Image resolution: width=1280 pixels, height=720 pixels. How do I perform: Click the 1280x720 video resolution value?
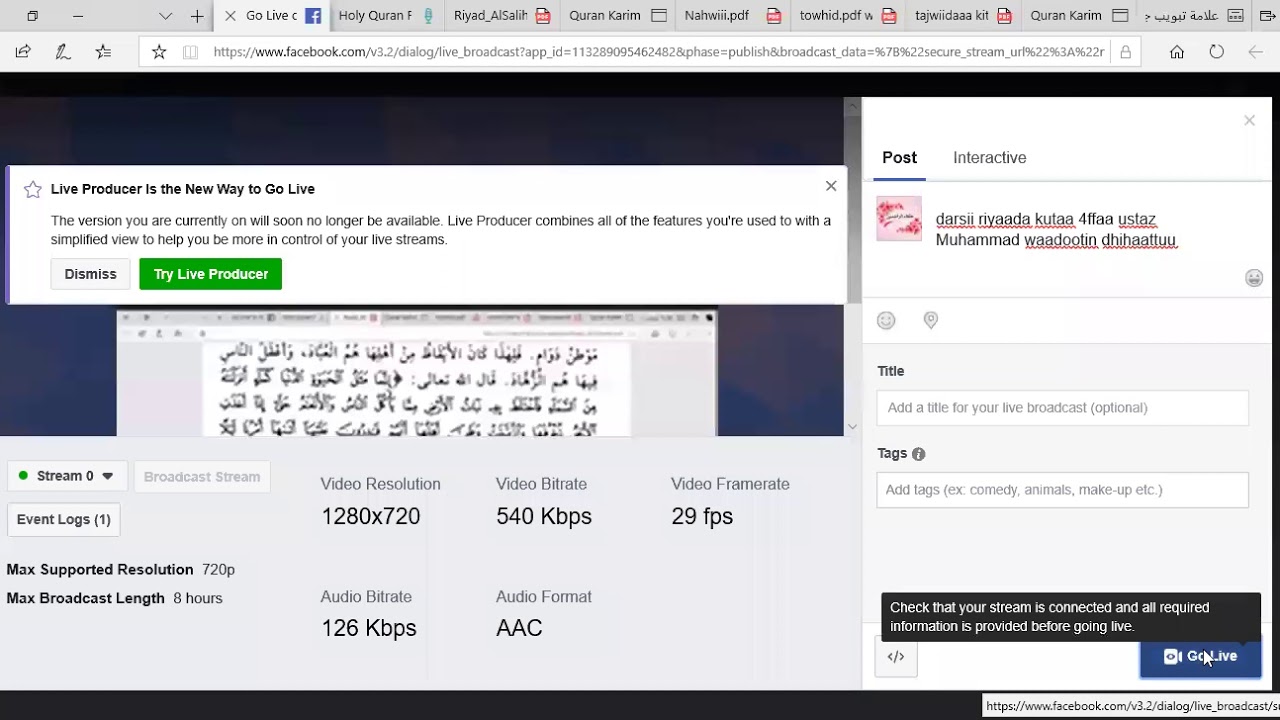pyautogui.click(x=370, y=516)
